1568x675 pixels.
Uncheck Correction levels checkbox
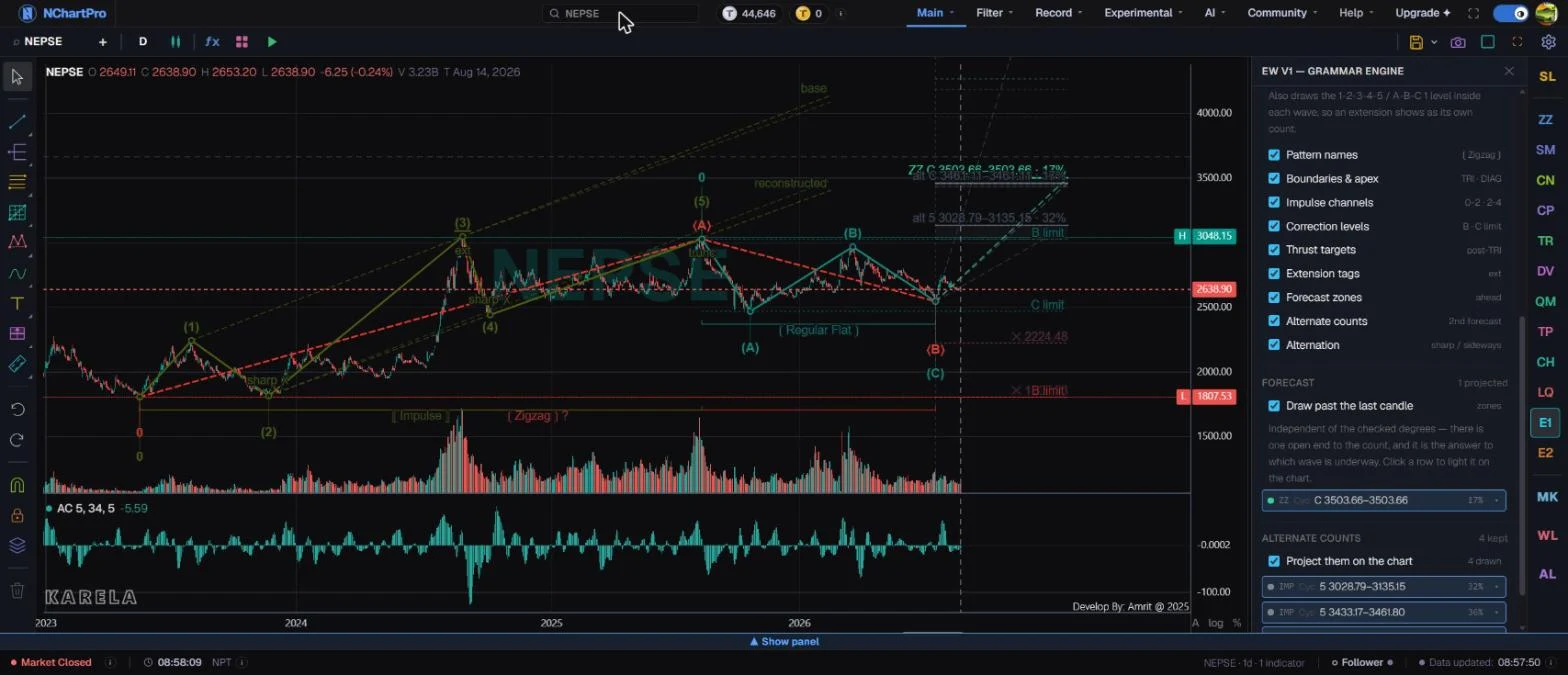tap(1274, 226)
